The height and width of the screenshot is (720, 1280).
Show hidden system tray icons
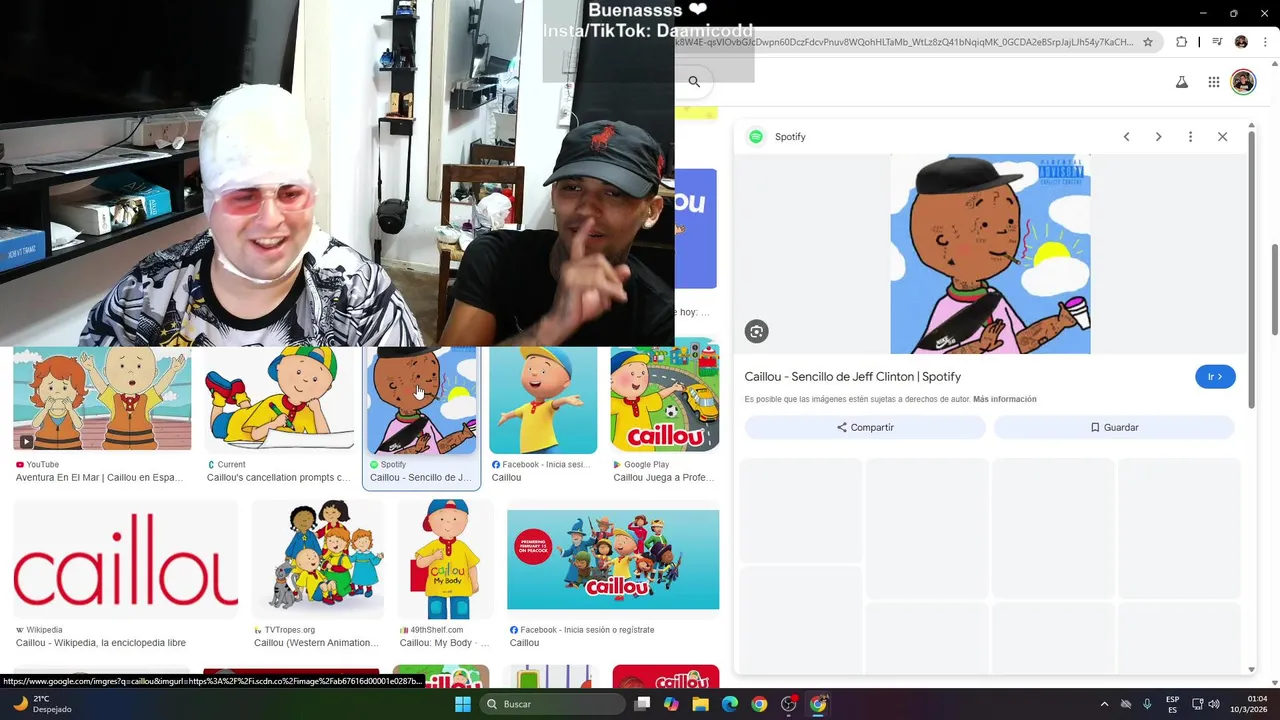(x=1104, y=704)
